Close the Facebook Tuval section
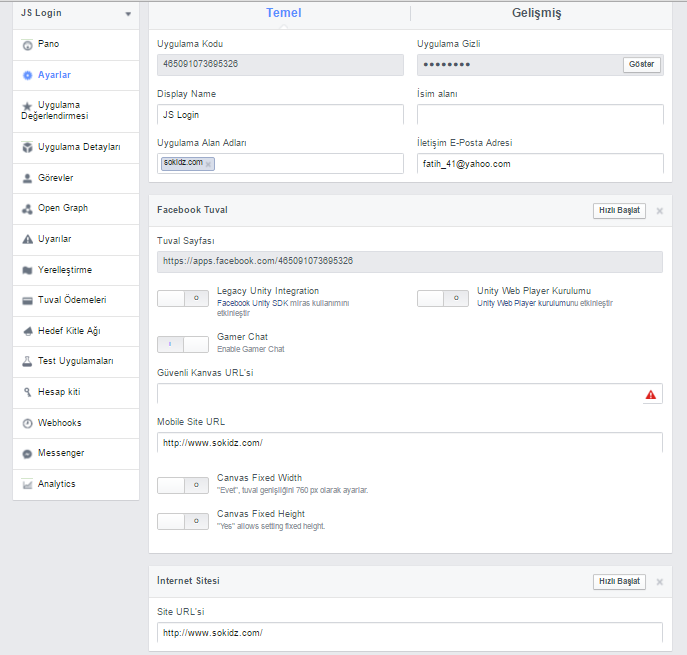Screen dimensions: 687x655 point(659,211)
